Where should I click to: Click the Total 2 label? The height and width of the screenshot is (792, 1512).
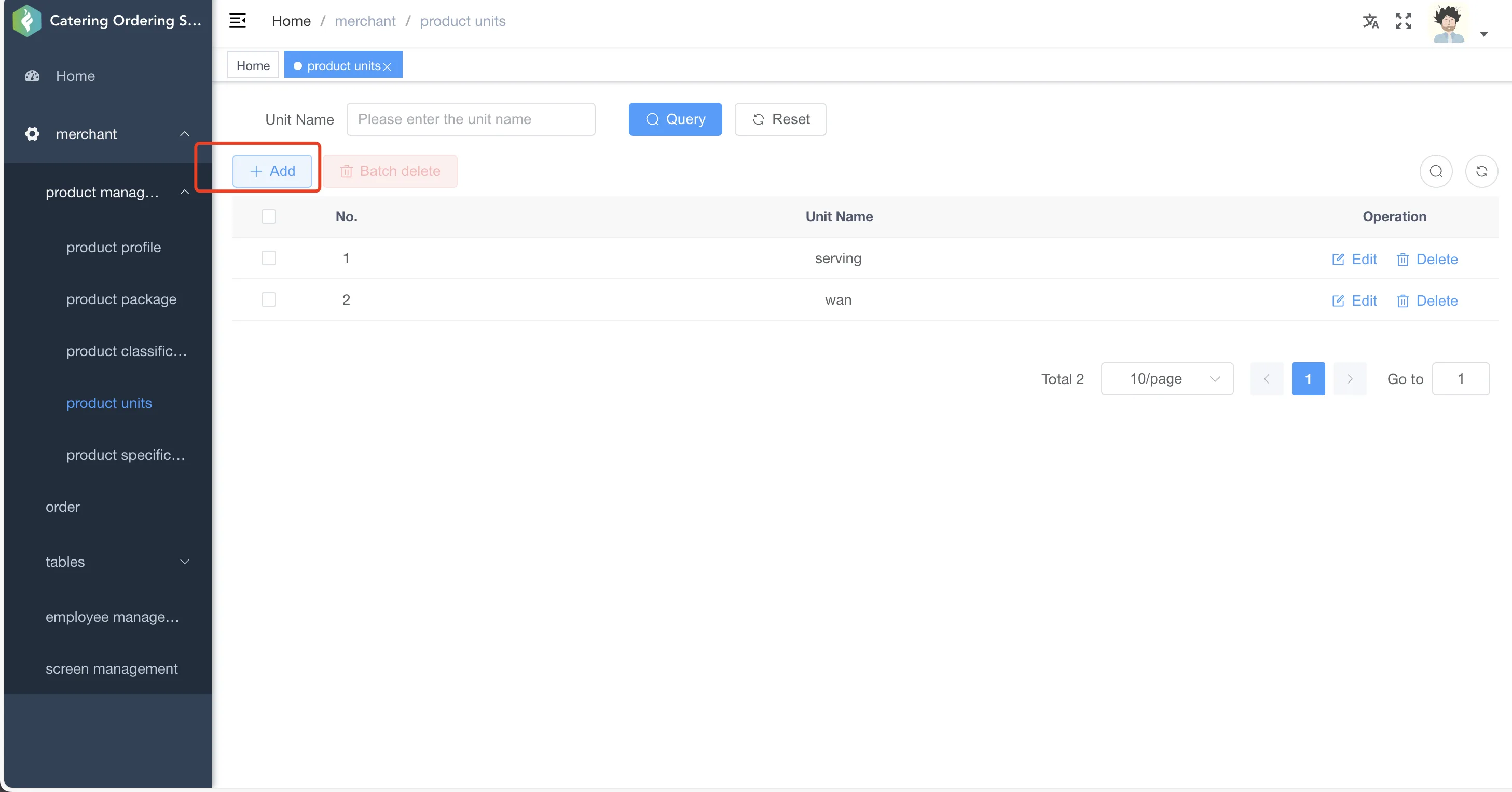click(x=1062, y=379)
